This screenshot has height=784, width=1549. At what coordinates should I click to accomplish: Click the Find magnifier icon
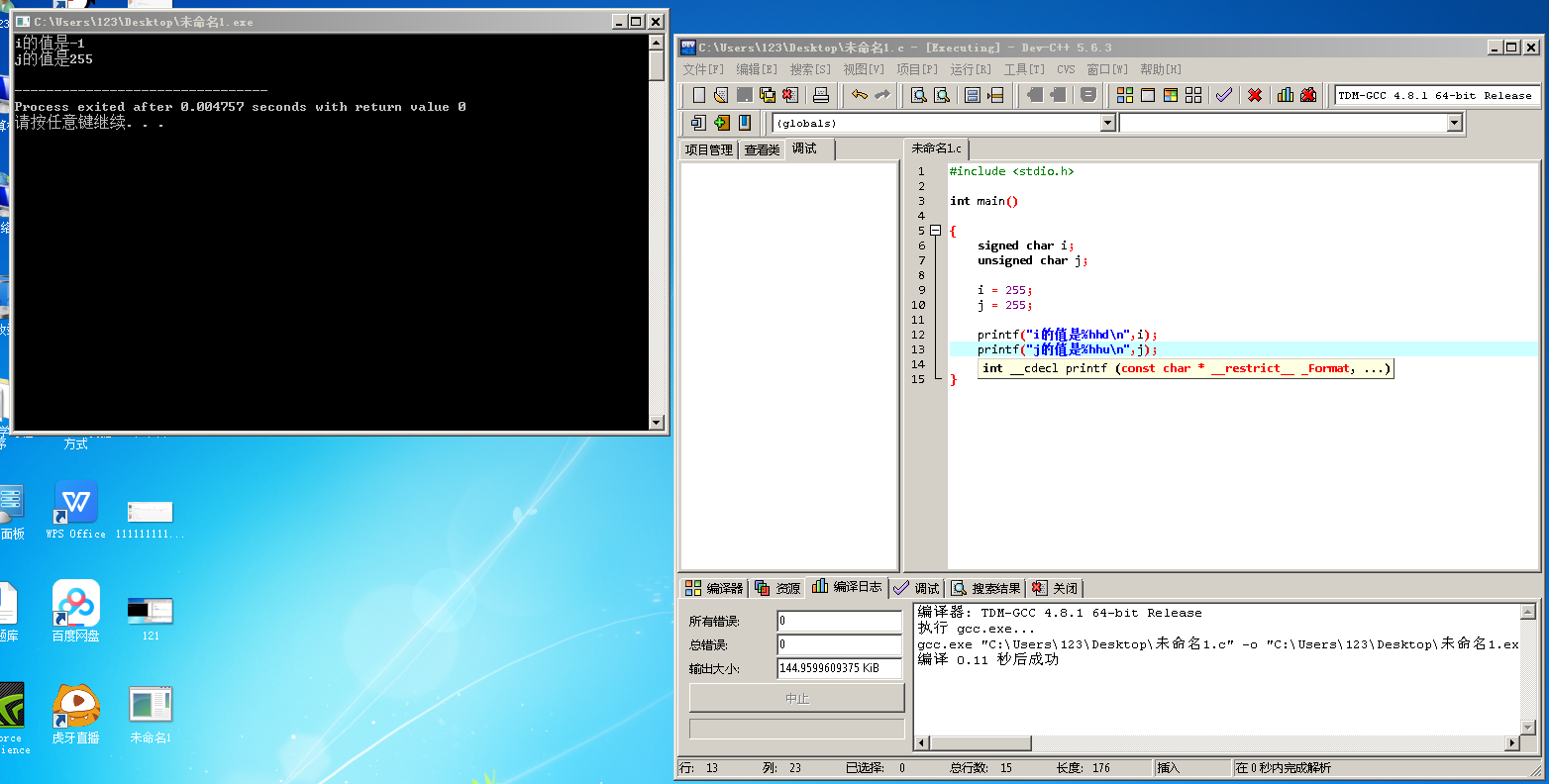coord(919,95)
